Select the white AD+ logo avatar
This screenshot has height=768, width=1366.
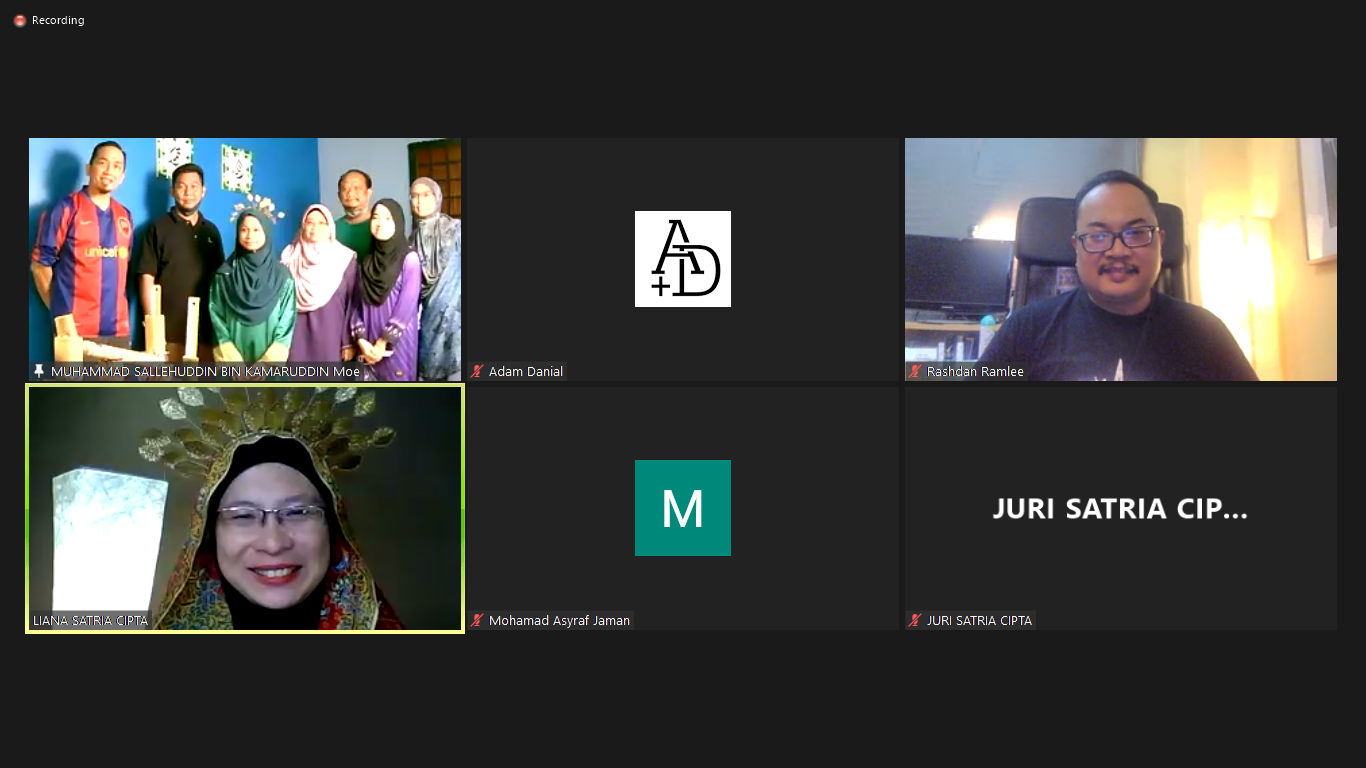(x=683, y=259)
